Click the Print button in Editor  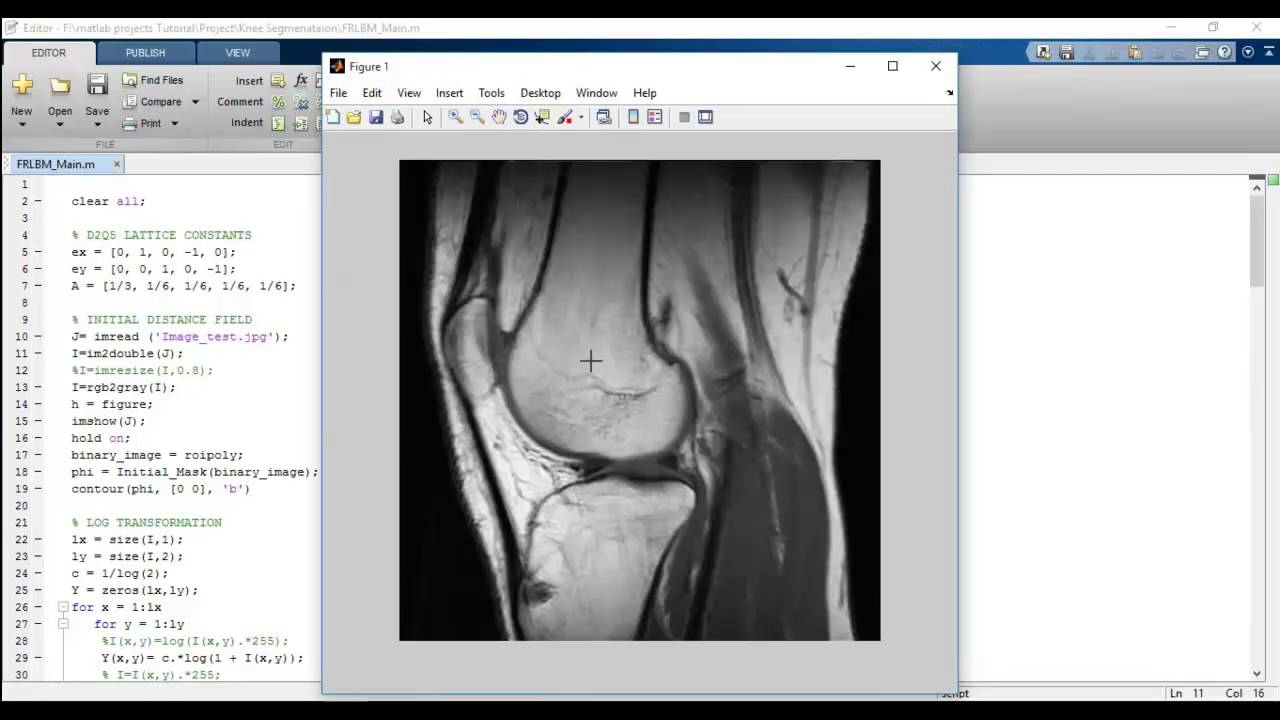(x=142, y=124)
